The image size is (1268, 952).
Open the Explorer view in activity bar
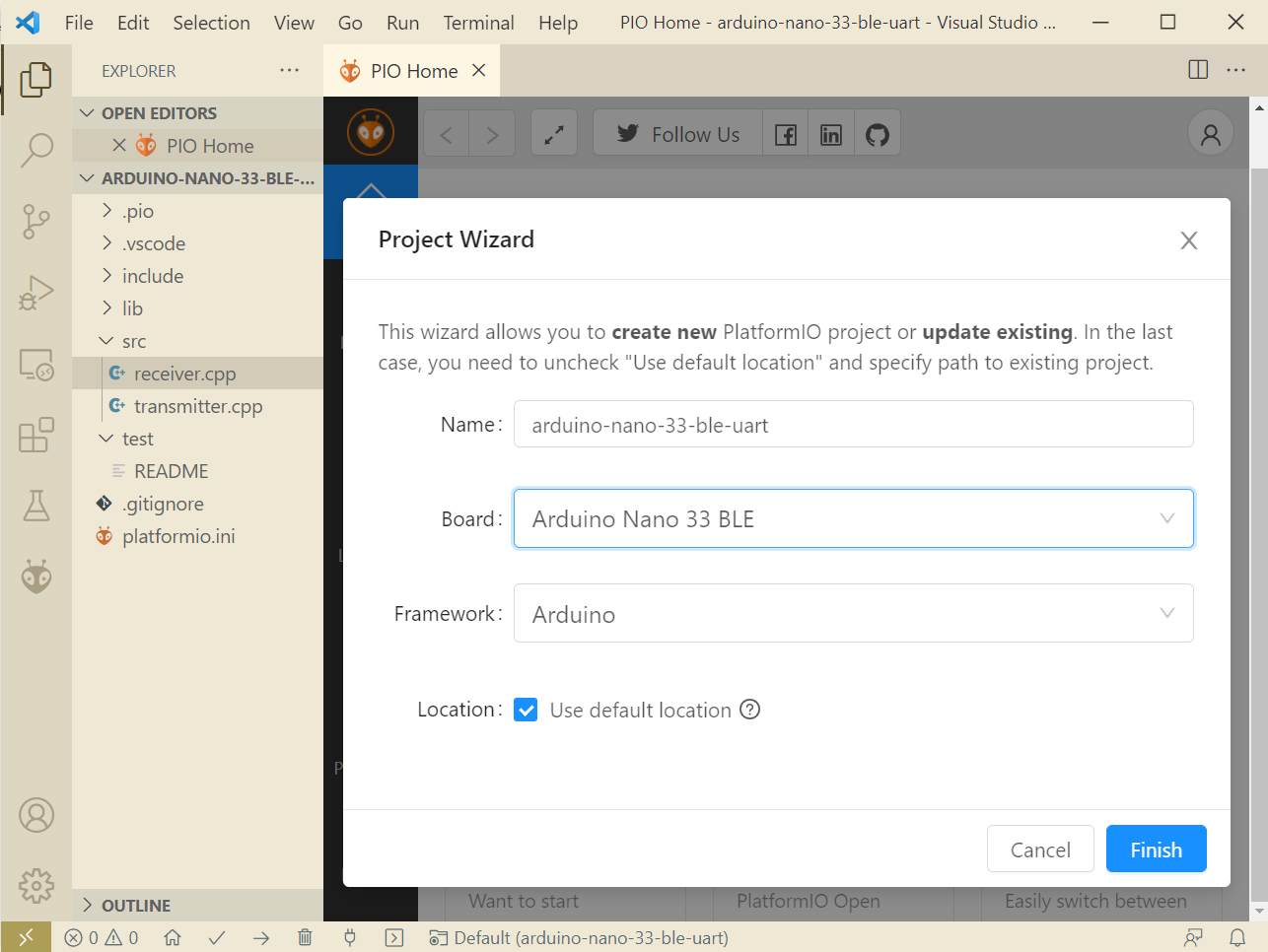coord(36,79)
